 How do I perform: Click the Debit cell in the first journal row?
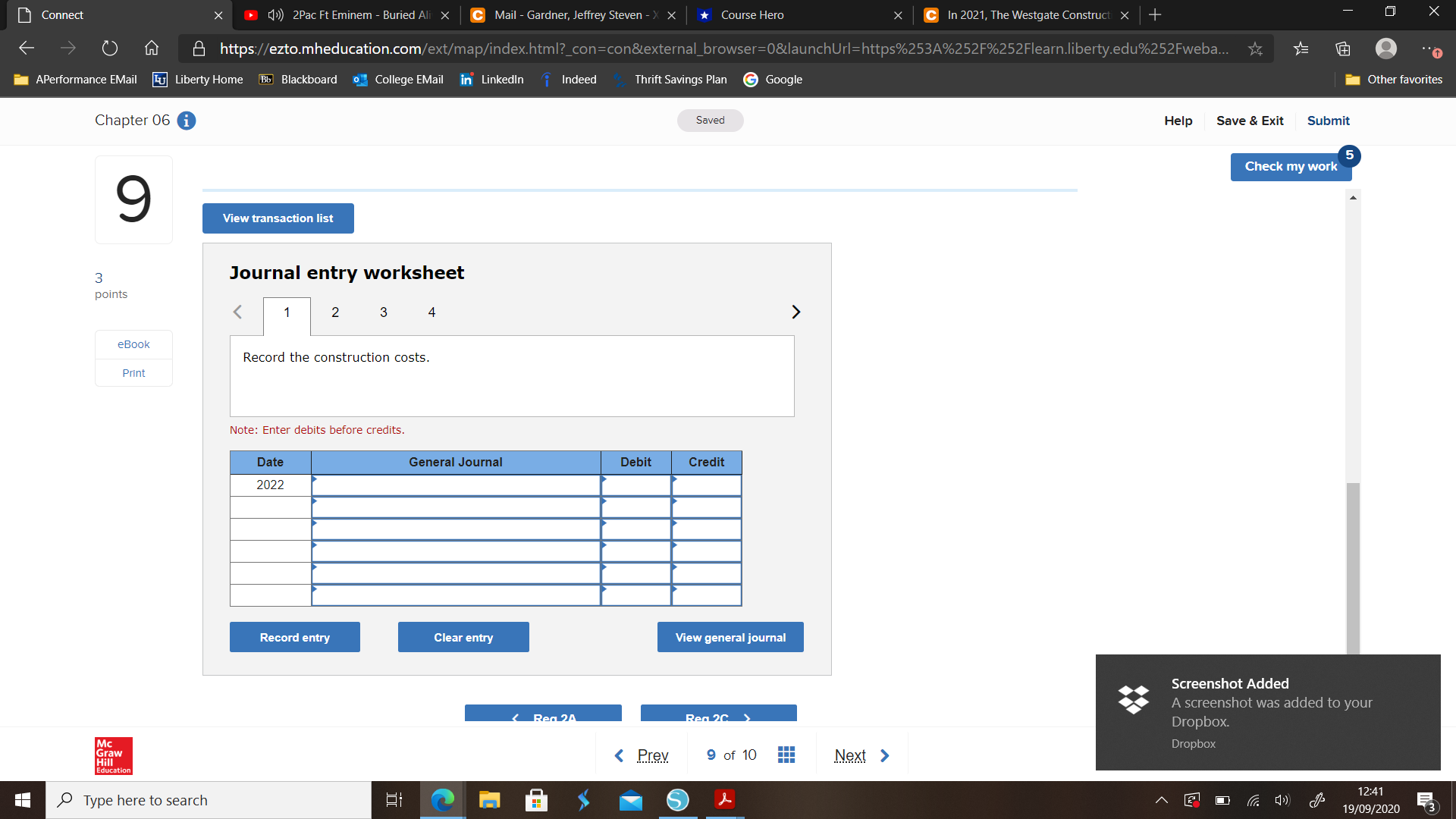[x=637, y=485]
